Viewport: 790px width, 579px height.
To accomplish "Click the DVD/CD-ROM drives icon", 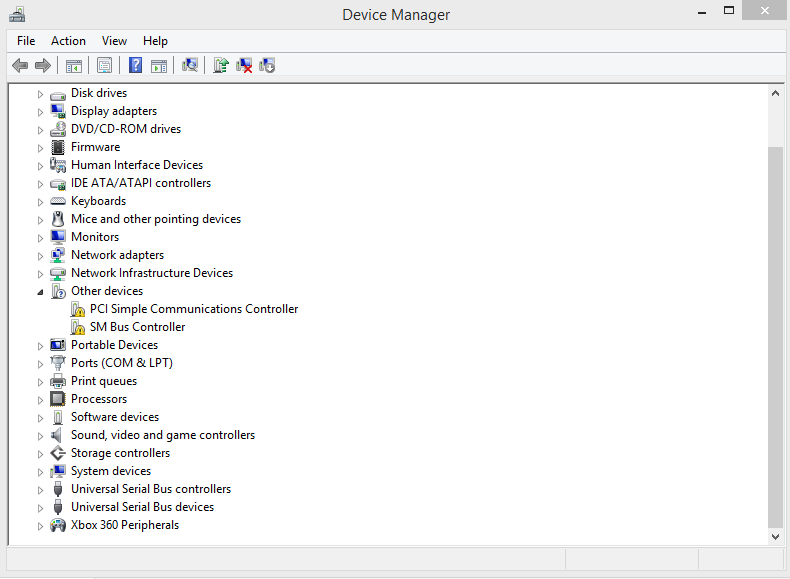I will tap(58, 129).
